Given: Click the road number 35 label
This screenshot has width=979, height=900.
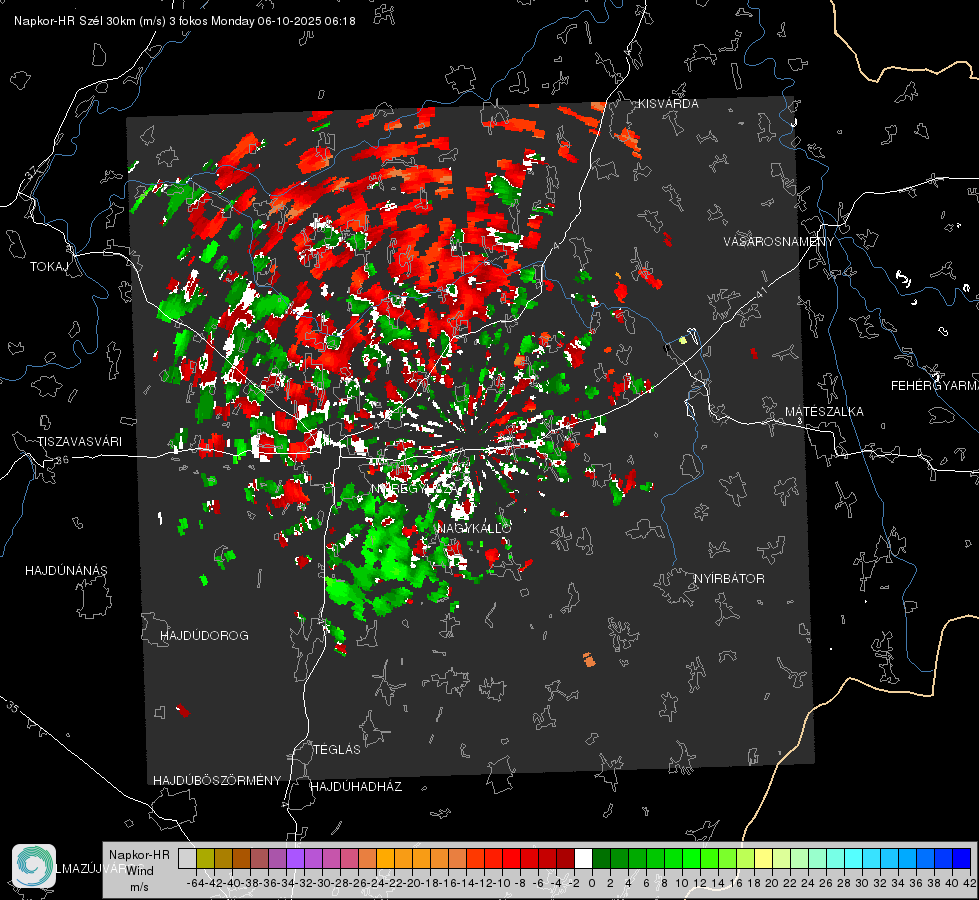Looking at the screenshot, I should point(13,708).
